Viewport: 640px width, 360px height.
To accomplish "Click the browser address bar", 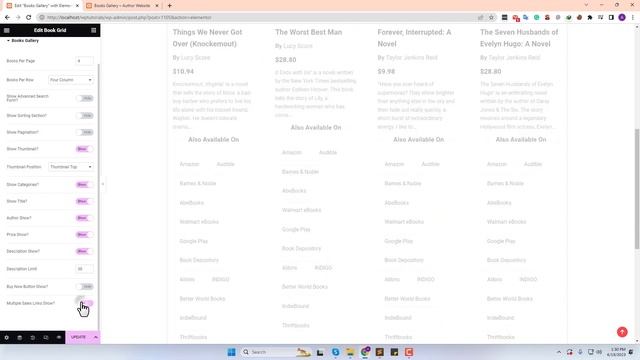I will [x=261, y=18].
